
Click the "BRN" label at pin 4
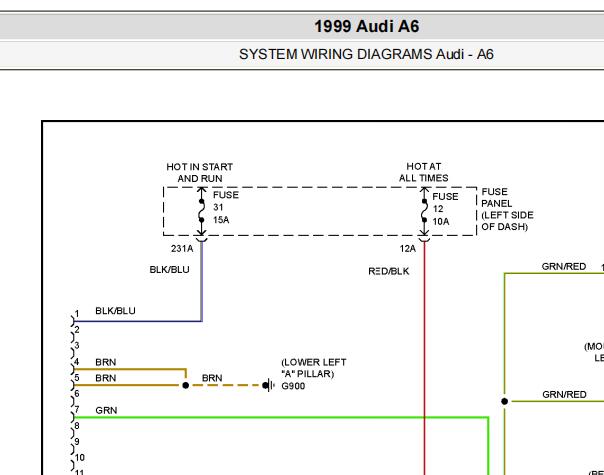click(x=106, y=362)
